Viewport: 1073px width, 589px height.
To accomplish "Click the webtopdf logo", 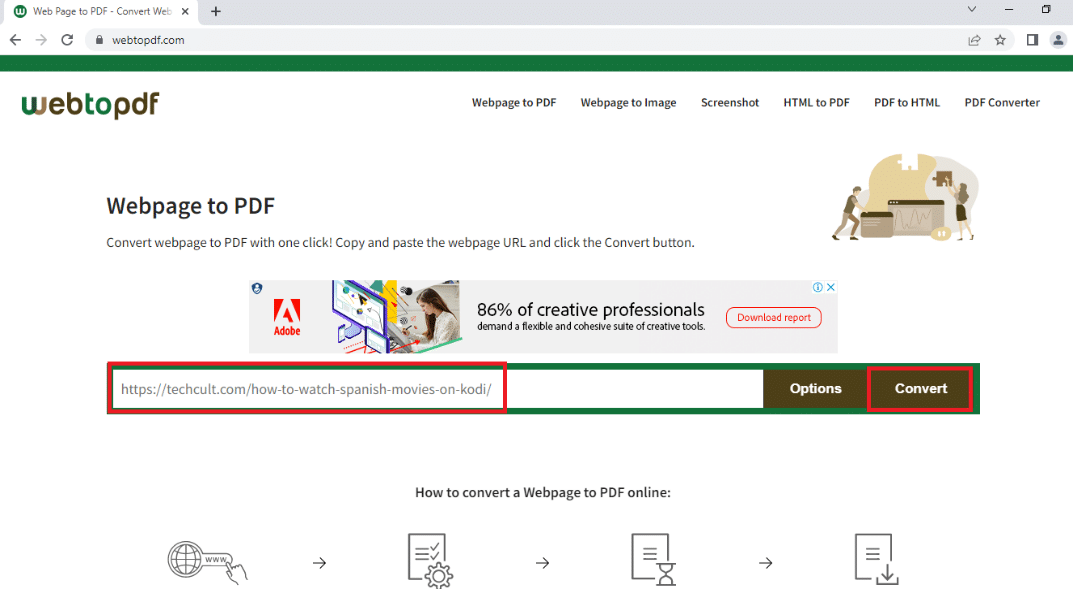I will 90,105.
